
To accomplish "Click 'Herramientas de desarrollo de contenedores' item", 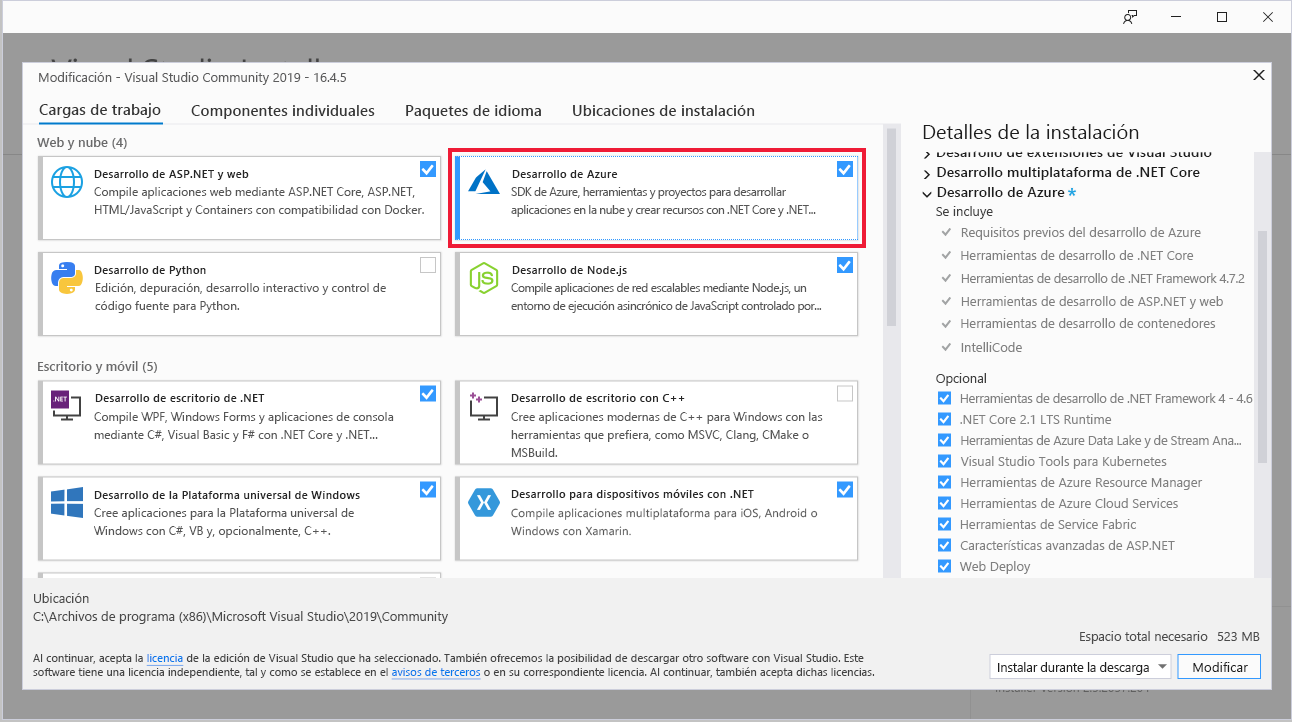I will point(1088,324).
